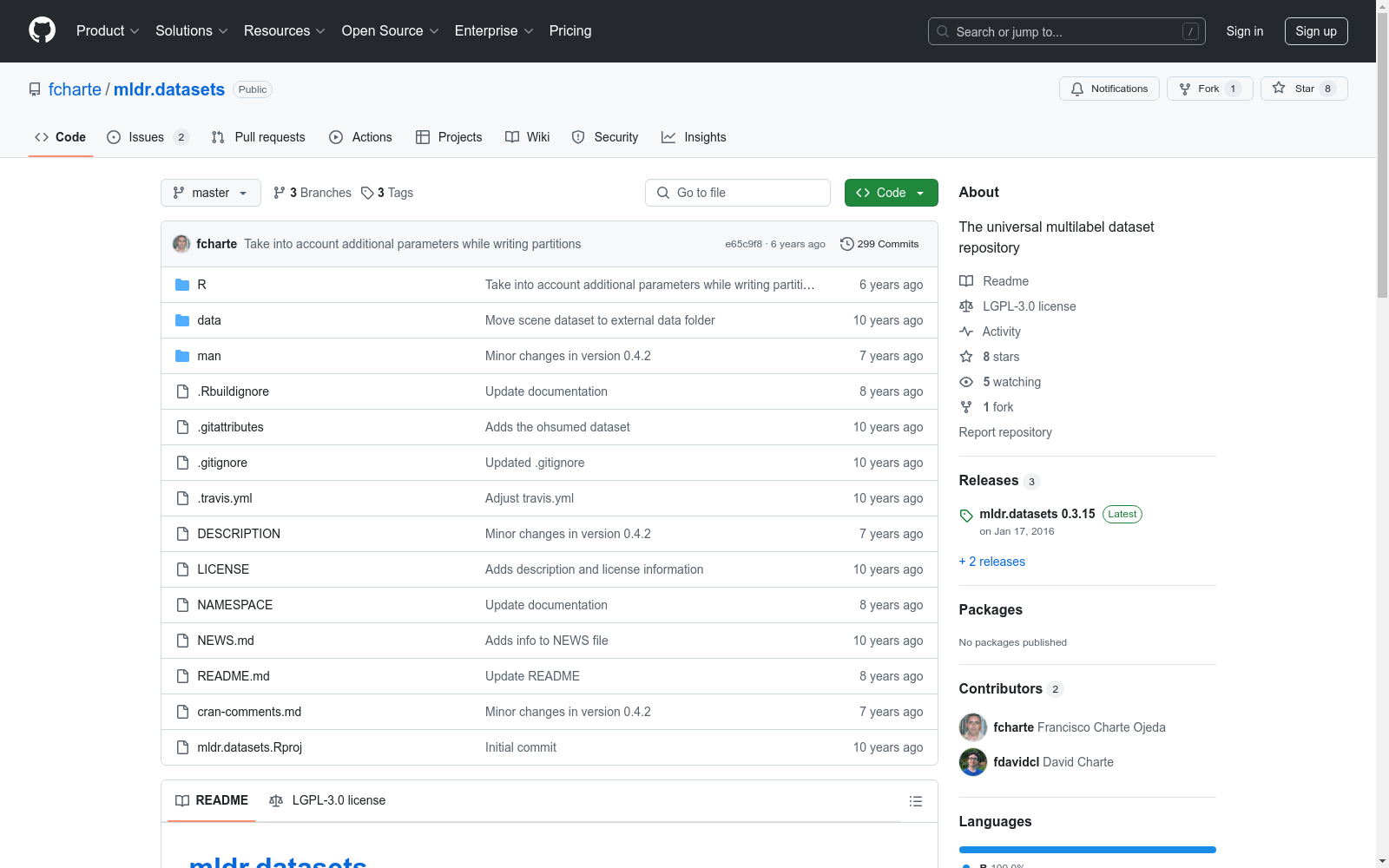Click the Tags tag icon
This screenshot has width=1389, height=868.
click(x=367, y=193)
